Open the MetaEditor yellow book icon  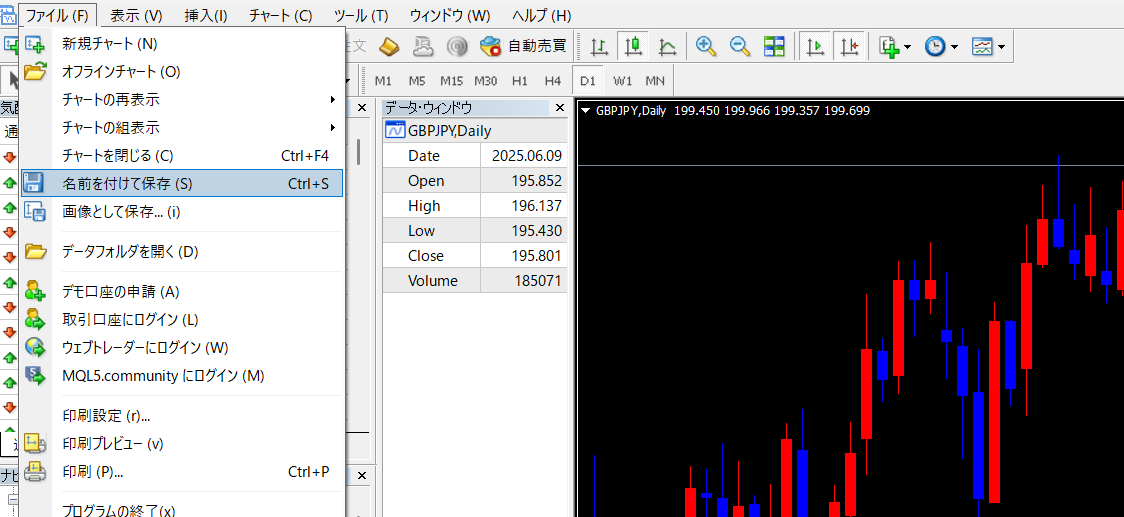click(388, 47)
